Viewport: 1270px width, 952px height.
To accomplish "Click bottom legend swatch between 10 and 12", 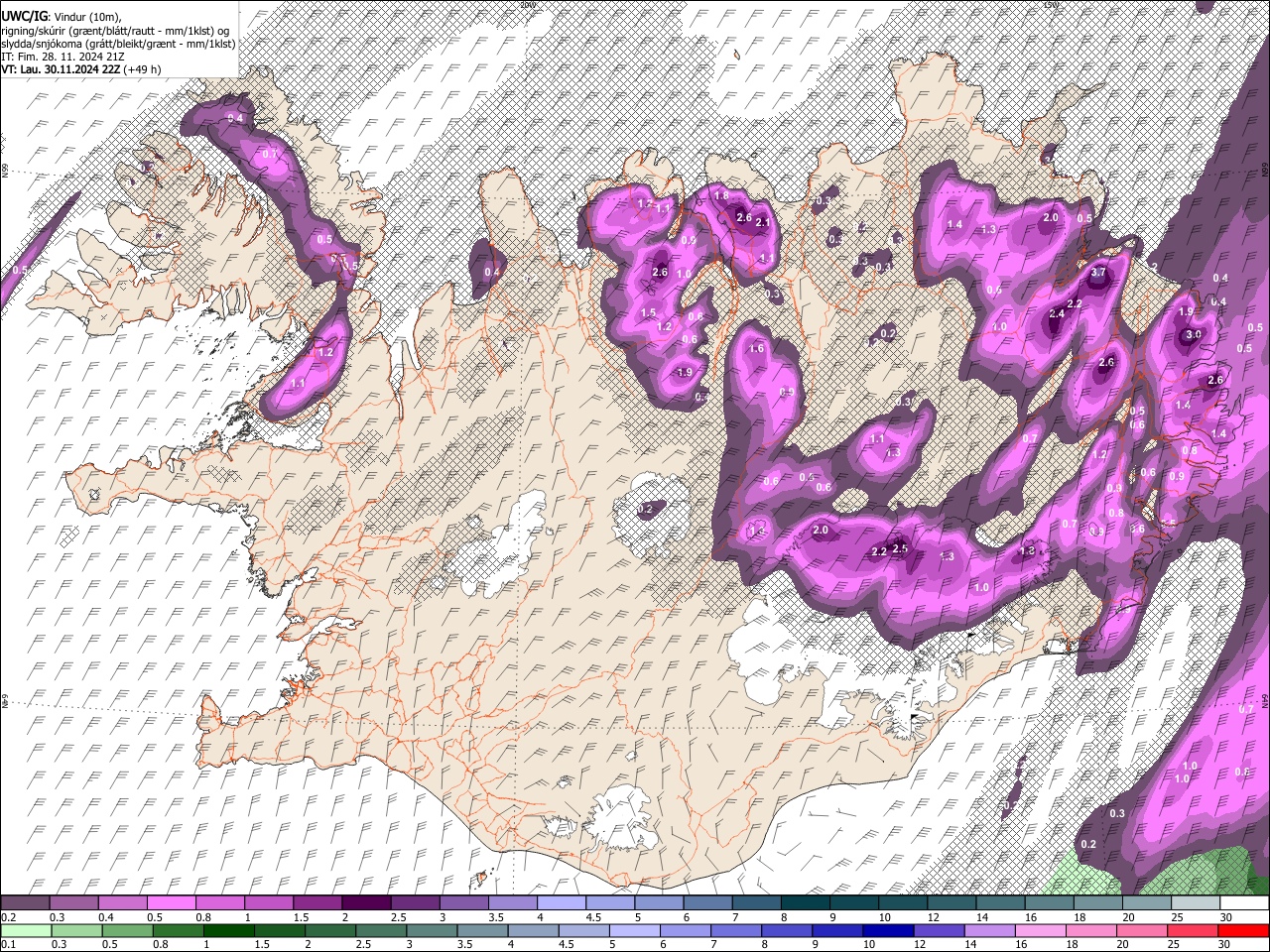I will 889,930.
